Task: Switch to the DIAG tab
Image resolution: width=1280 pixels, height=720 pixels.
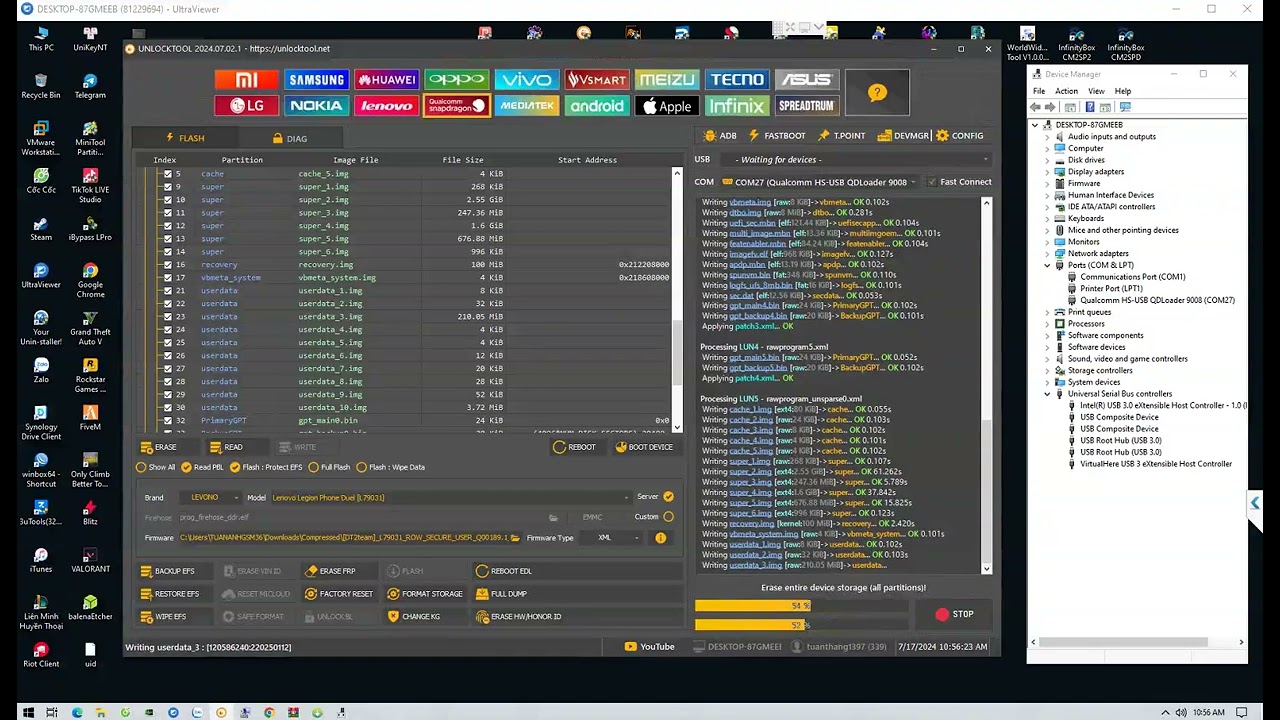Action: [289, 138]
